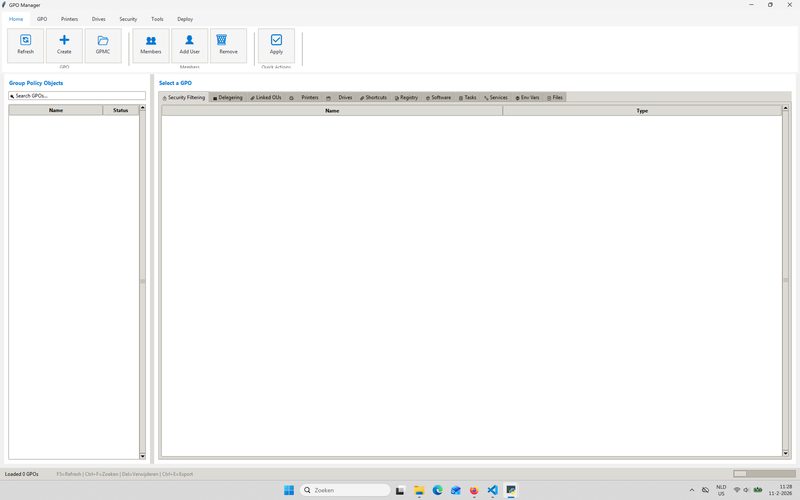Open the Tools ribbon tab

(x=157, y=19)
